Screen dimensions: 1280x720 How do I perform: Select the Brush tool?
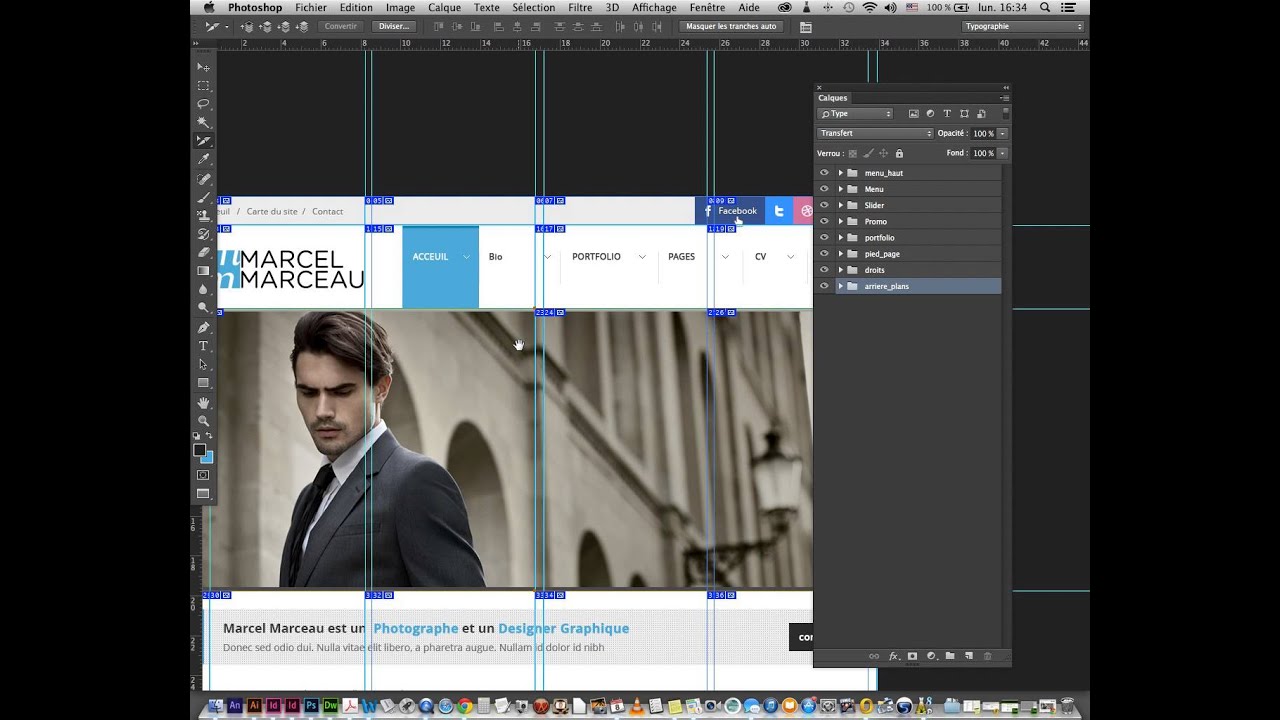(x=203, y=197)
